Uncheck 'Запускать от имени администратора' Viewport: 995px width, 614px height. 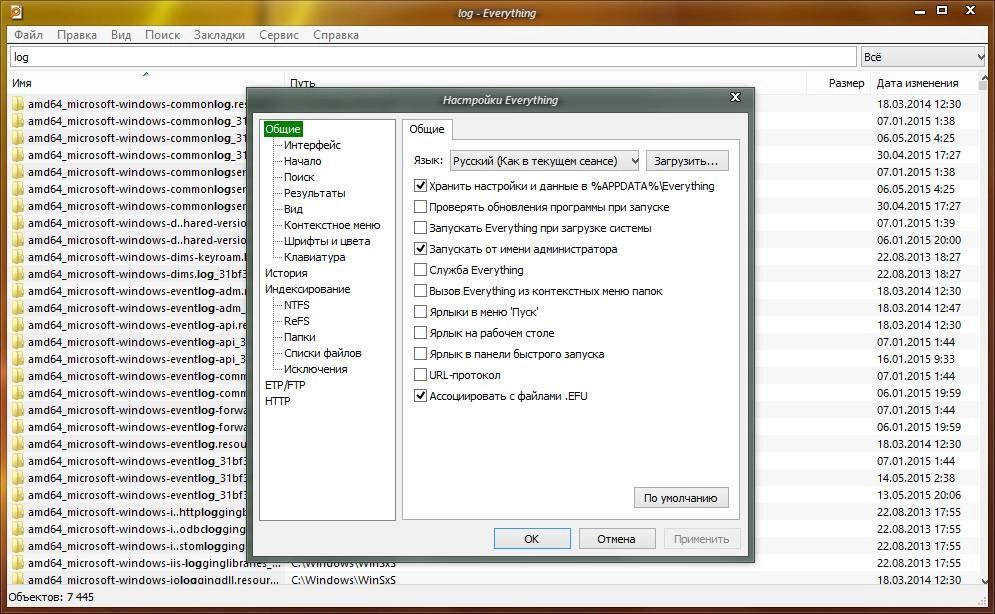[420, 249]
